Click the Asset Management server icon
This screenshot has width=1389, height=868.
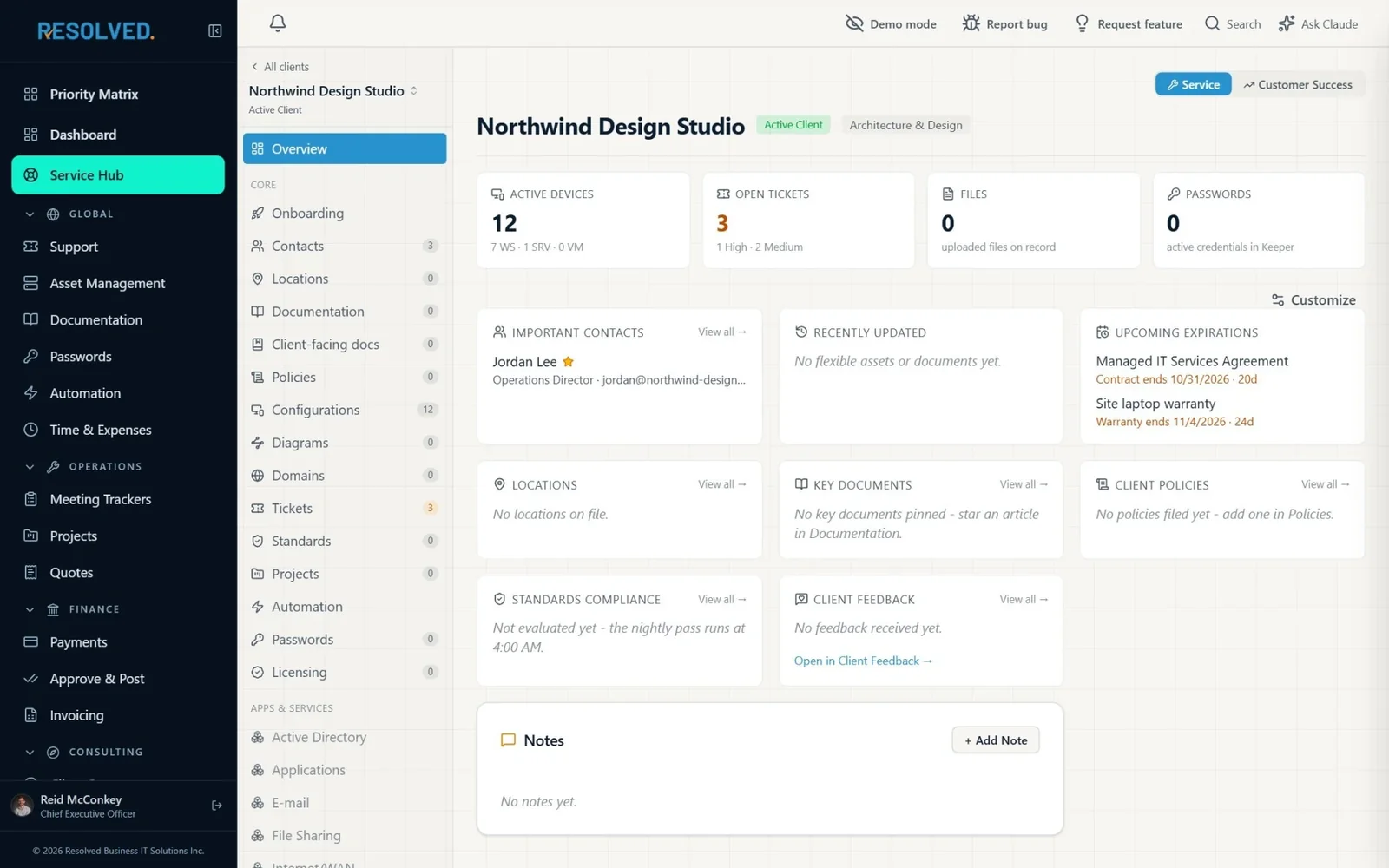pyautogui.click(x=31, y=283)
